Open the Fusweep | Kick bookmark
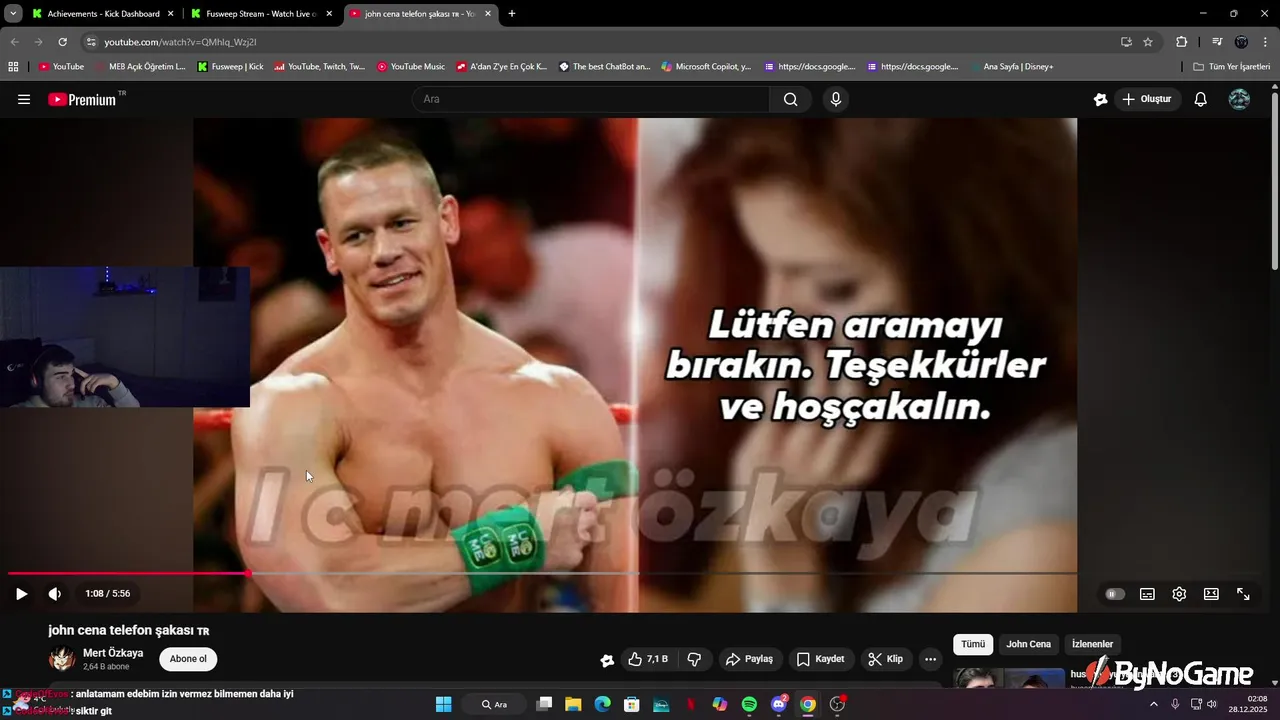This screenshot has height=720, width=1280. tap(231, 67)
